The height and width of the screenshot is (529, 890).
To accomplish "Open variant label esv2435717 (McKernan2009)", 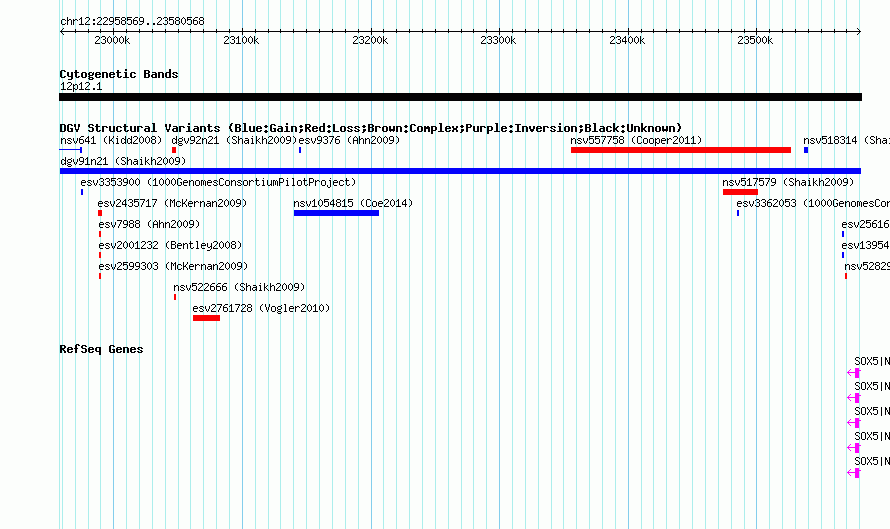I will 173,203.
